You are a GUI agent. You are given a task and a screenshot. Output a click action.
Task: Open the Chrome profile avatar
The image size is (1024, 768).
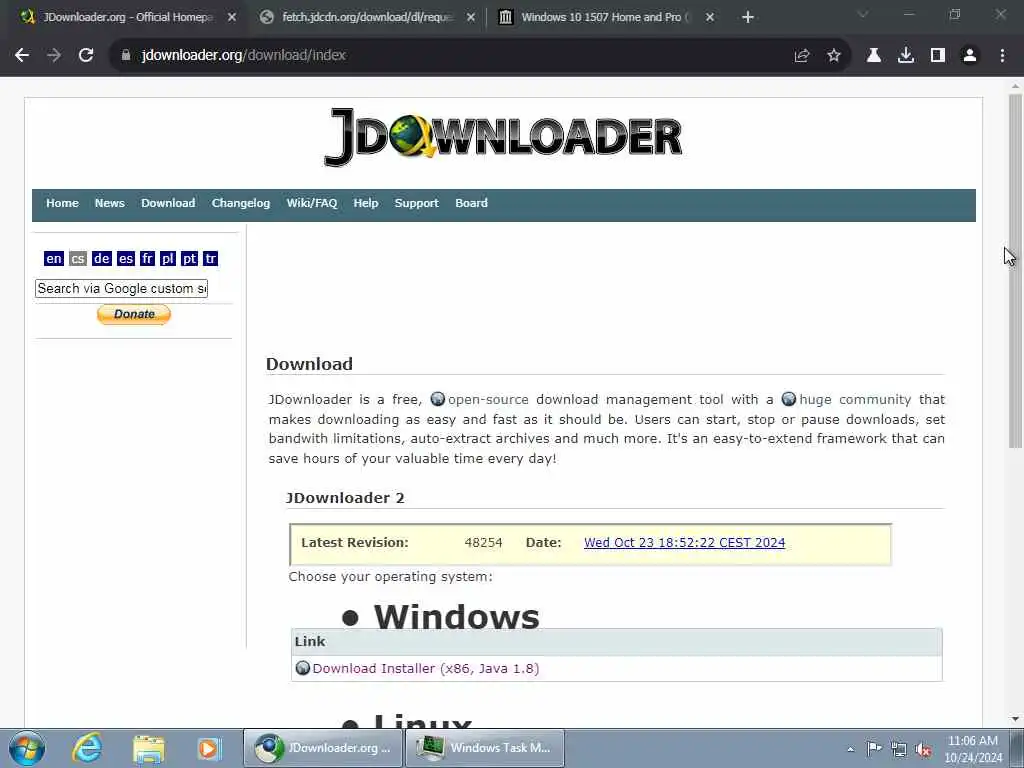tap(970, 56)
